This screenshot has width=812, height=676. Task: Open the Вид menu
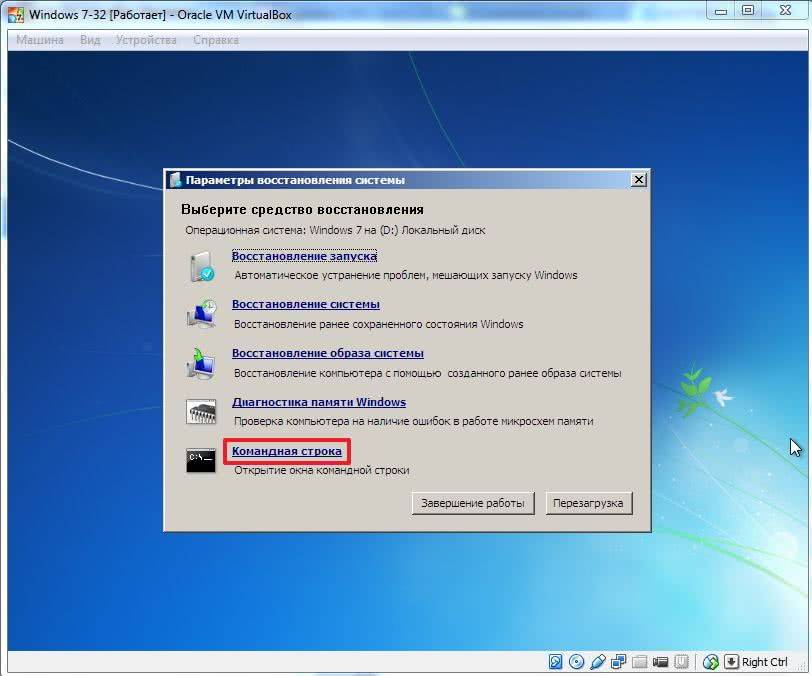pos(91,40)
